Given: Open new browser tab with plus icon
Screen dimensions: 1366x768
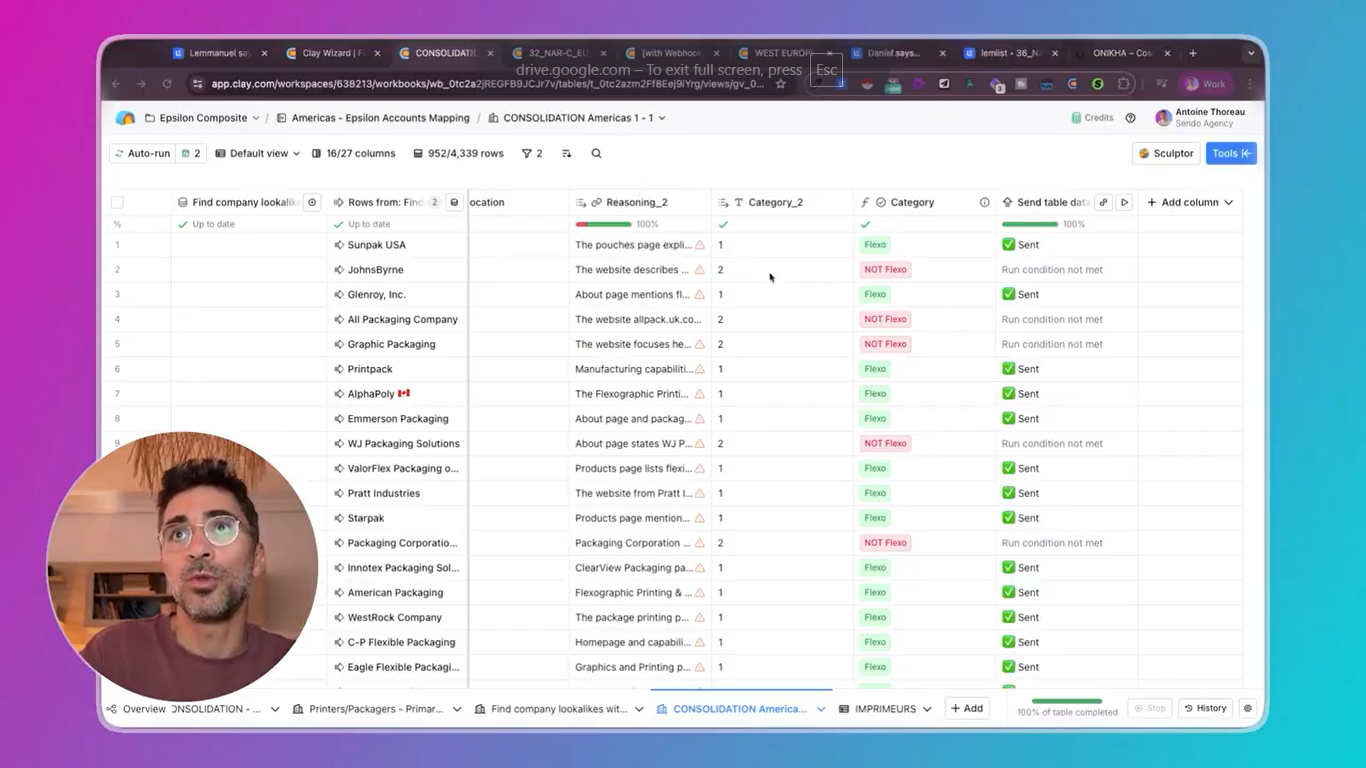Looking at the screenshot, I should click(1193, 53).
